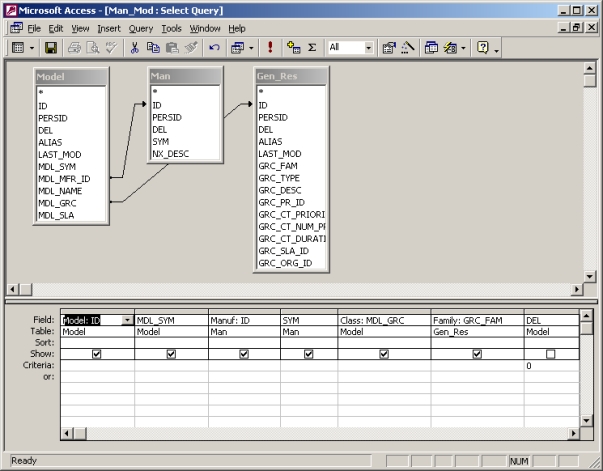The height and width of the screenshot is (471, 603).
Task: Uncheck Show for SYM column
Action: click(309, 354)
